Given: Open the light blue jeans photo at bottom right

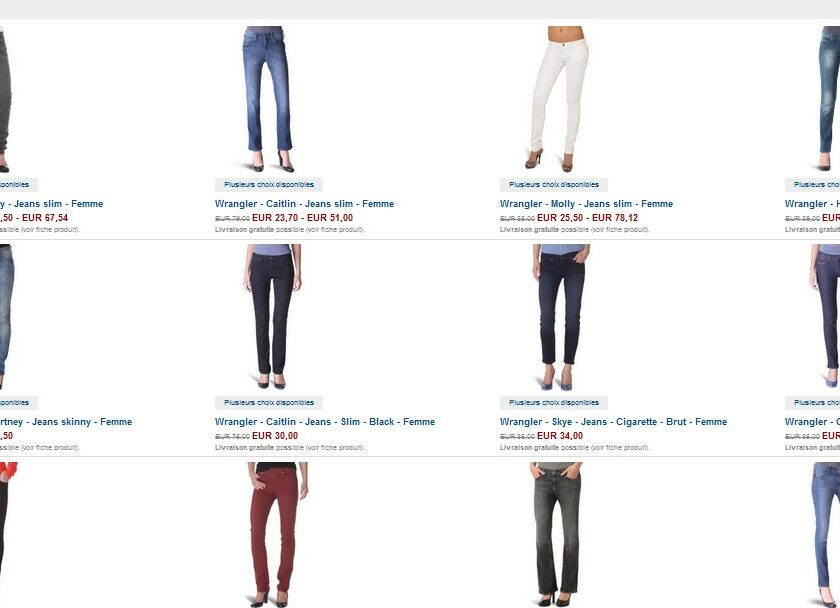Looking at the screenshot, I should 826,535.
